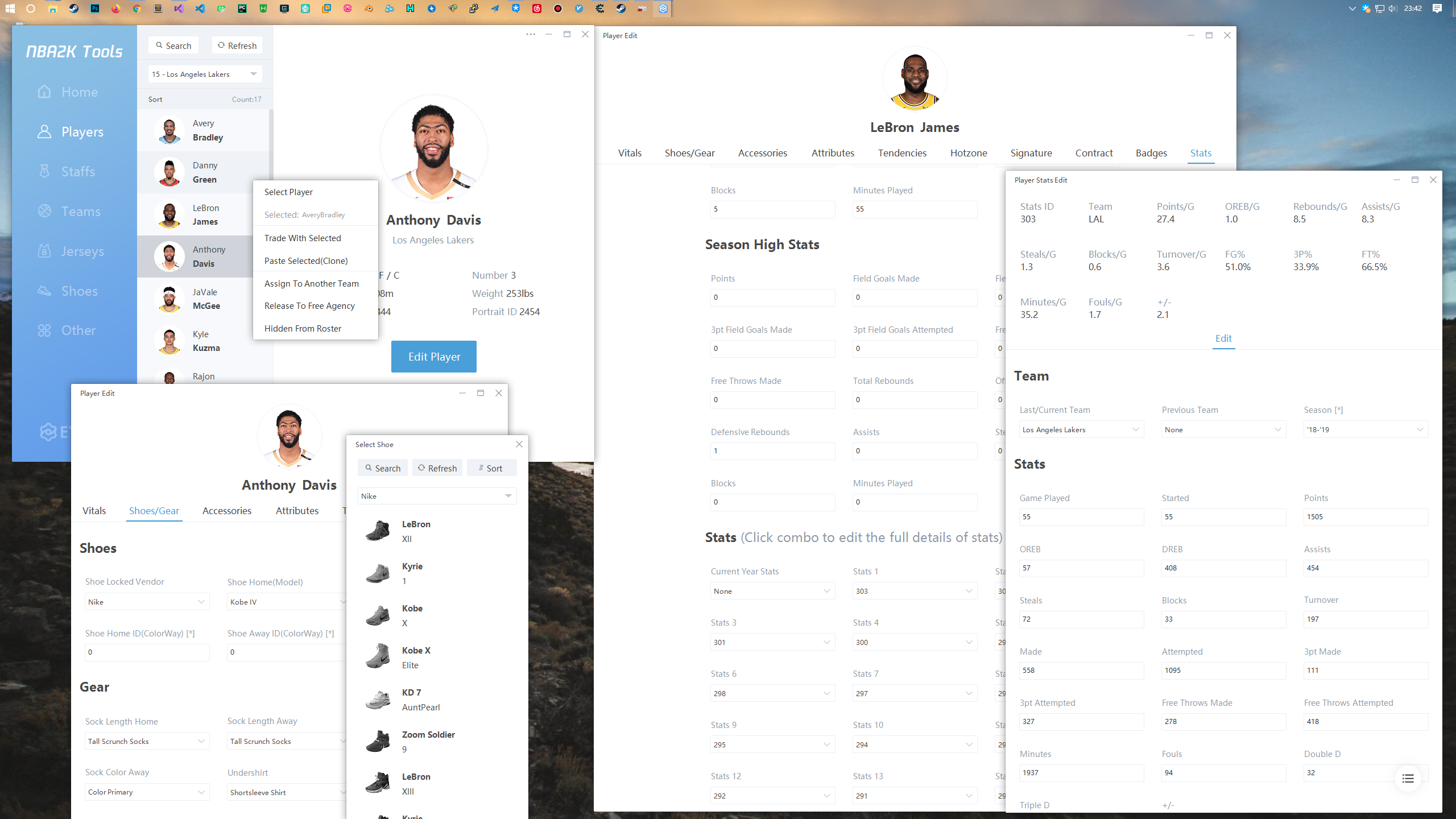This screenshot has width=1456, height=819.
Task: Click the Shoes sidebar icon
Action: tap(44, 291)
